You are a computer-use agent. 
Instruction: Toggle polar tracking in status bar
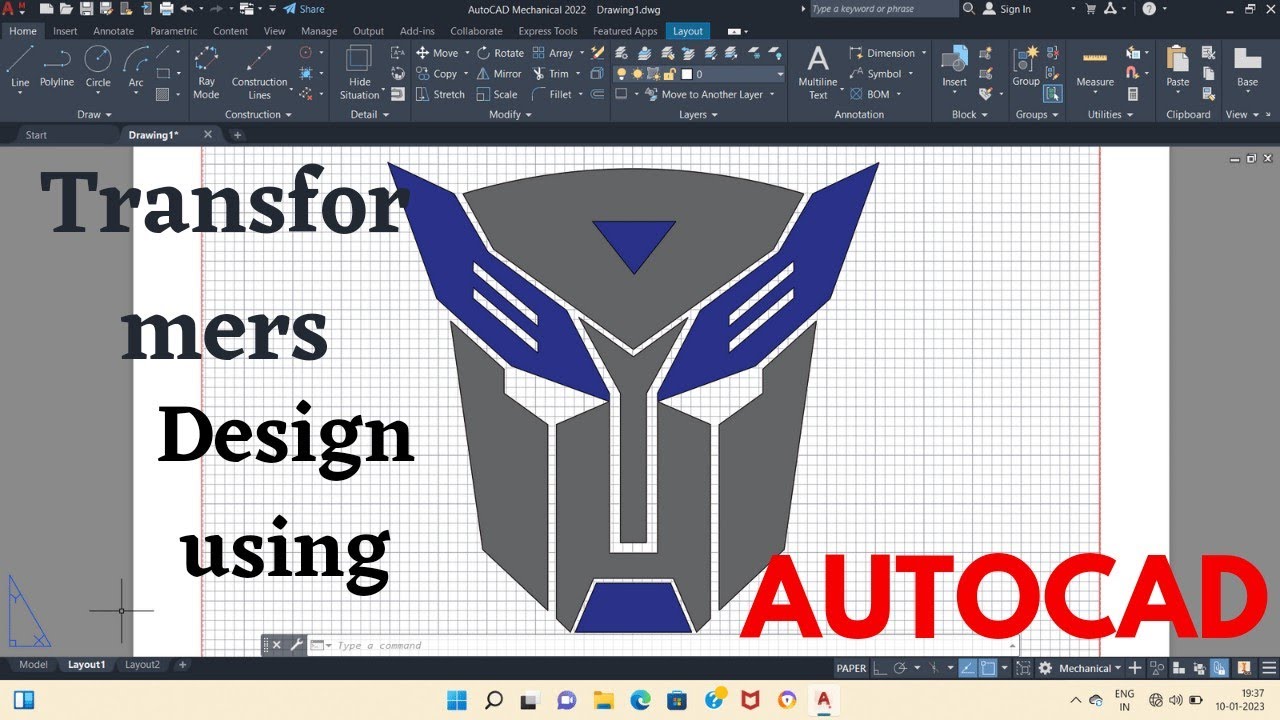point(900,668)
